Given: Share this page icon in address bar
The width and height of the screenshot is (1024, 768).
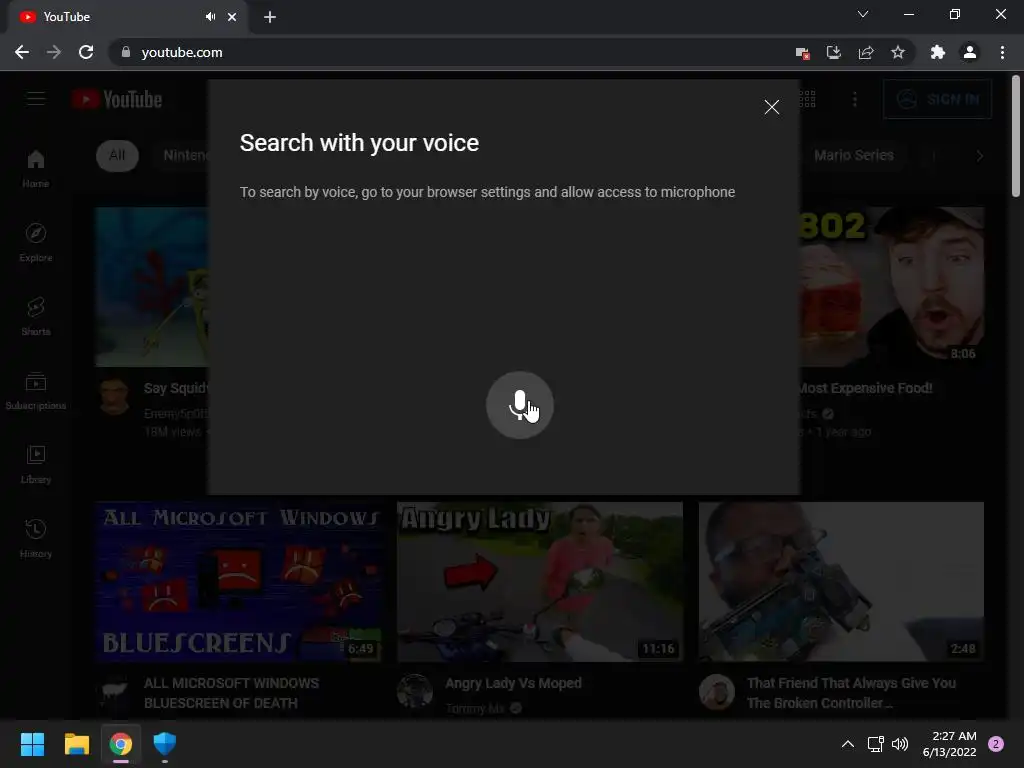Looking at the screenshot, I should pos(866,52).
